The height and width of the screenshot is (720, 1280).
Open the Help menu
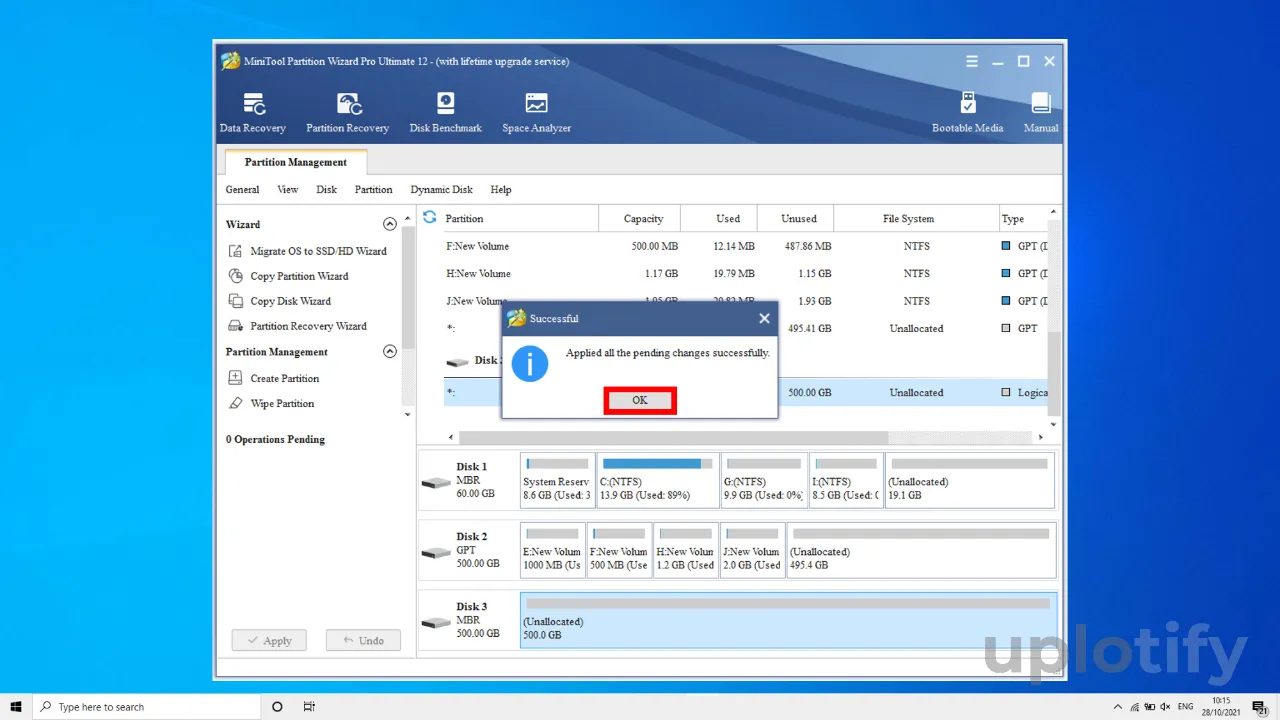pyautogui.click(x=501, y=189)
